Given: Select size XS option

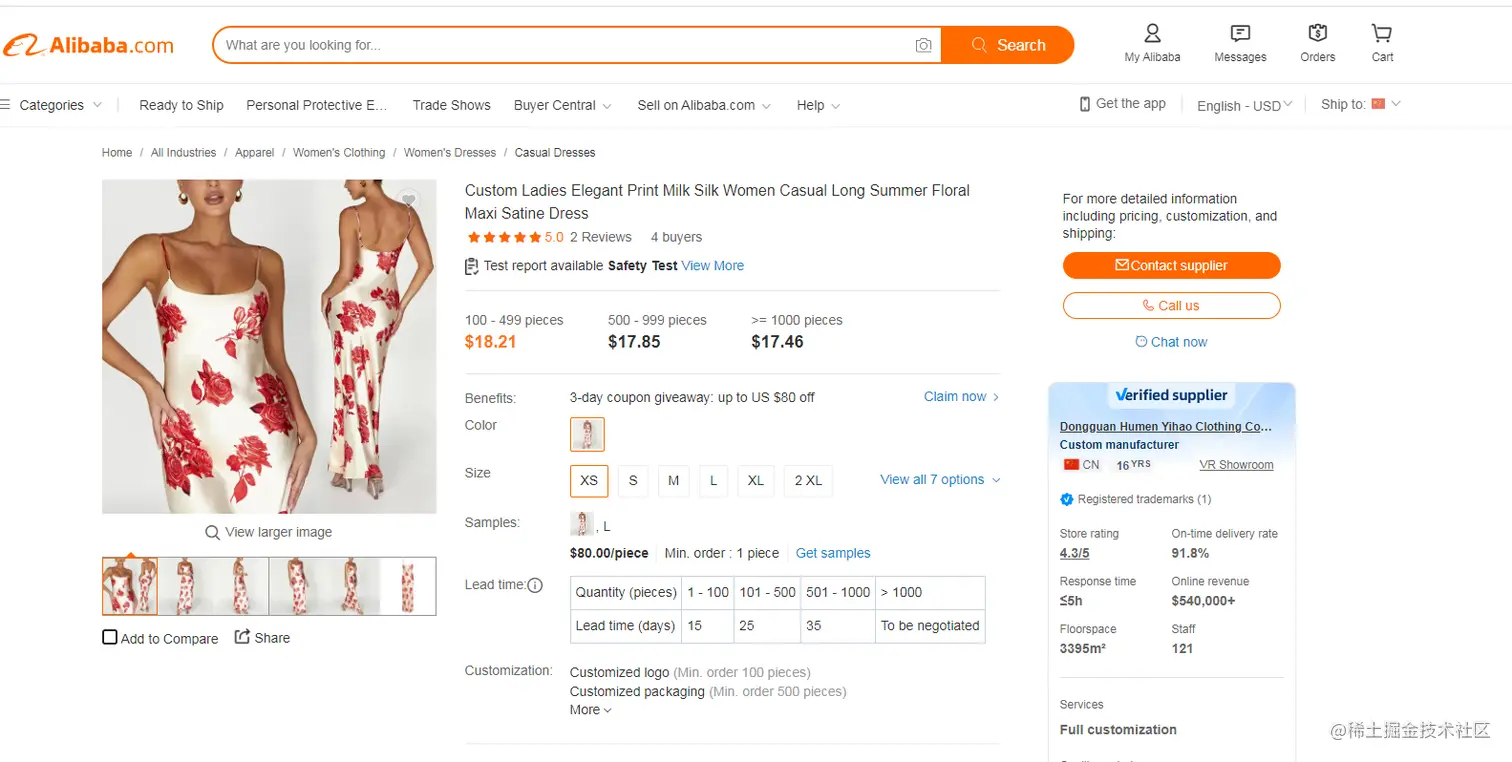Looking at the screenshot, I should (x=589, y=480).
